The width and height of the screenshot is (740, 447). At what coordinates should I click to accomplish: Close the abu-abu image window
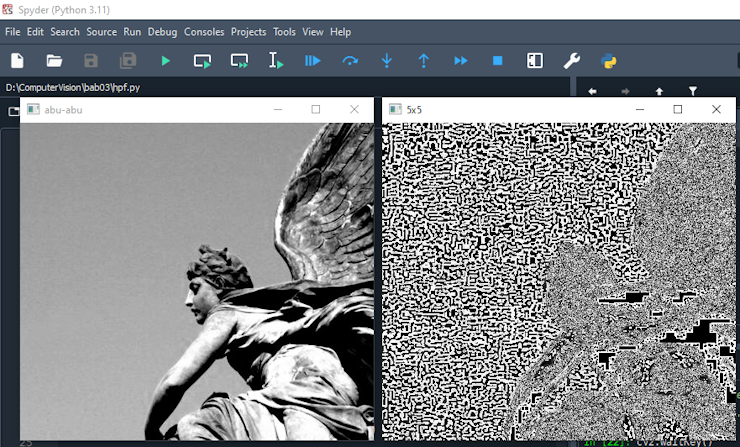point(354,110)
